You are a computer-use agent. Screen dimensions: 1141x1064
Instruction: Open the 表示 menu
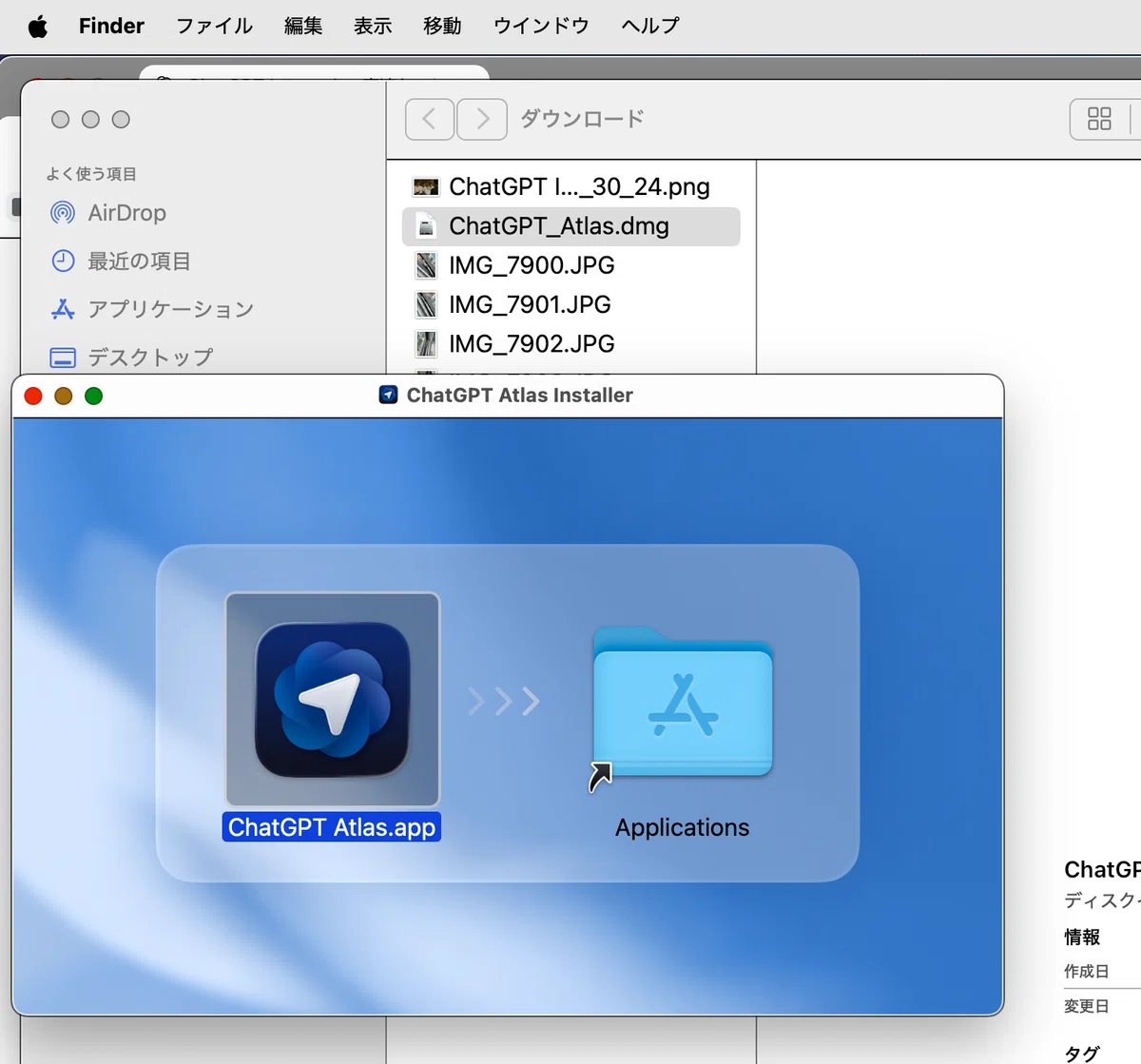click(373, 26)
